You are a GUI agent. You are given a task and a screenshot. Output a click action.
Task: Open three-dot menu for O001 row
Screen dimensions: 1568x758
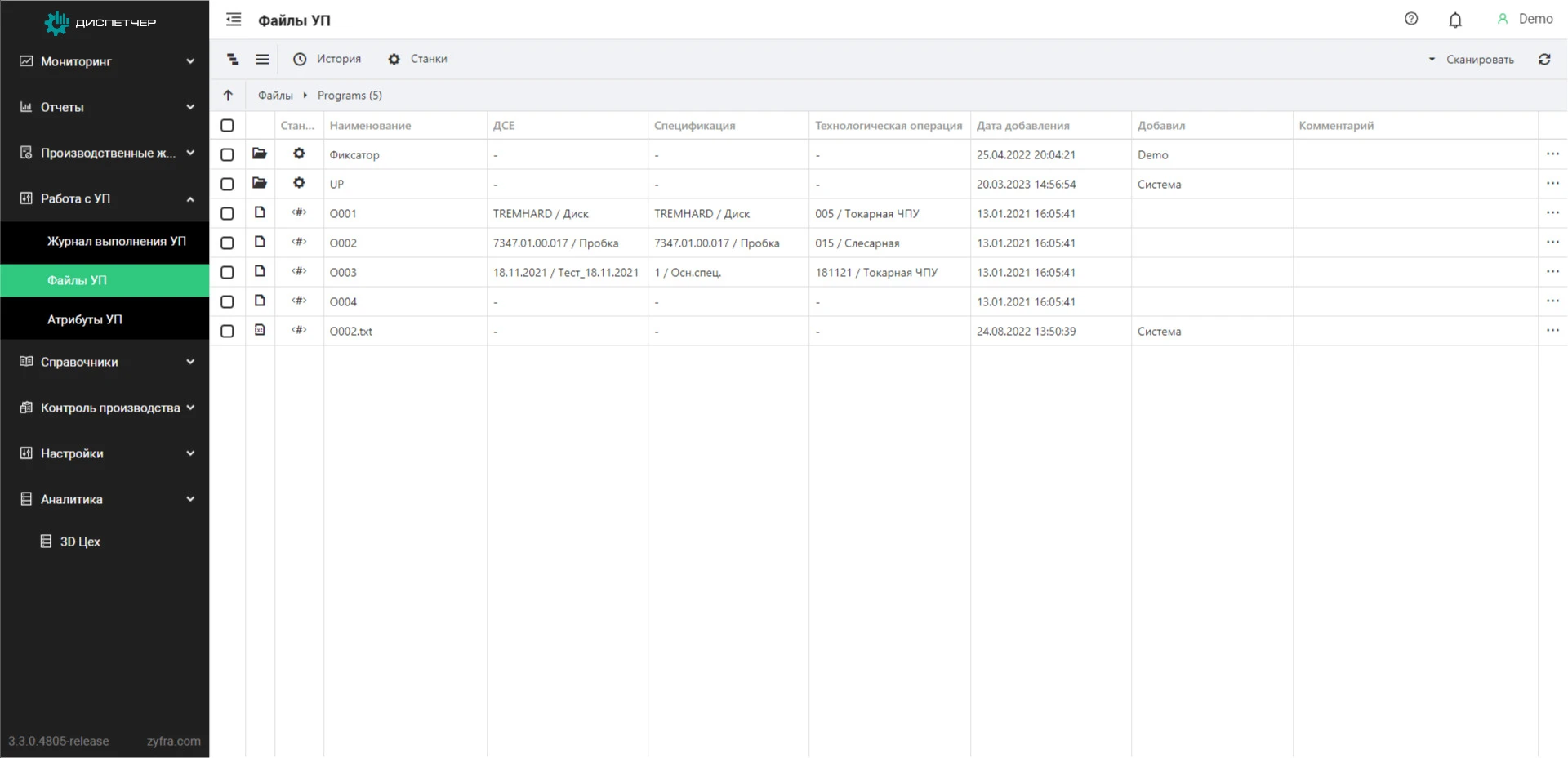(1552, 213)
